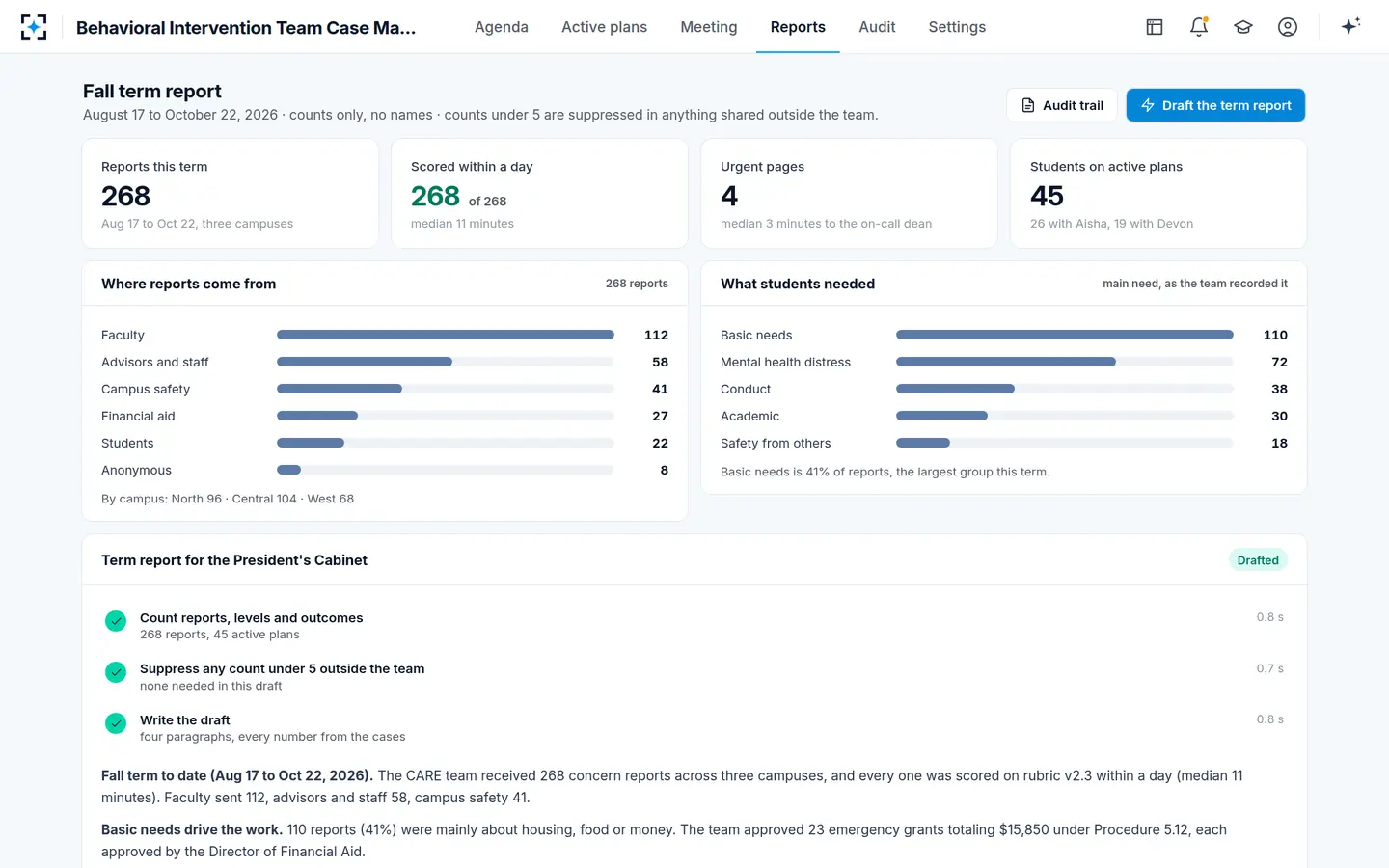Image resolution: width=1389 pixels, height=868 pixels.
Task: Click the Advisors and staff row label
Action: [155, 362]
